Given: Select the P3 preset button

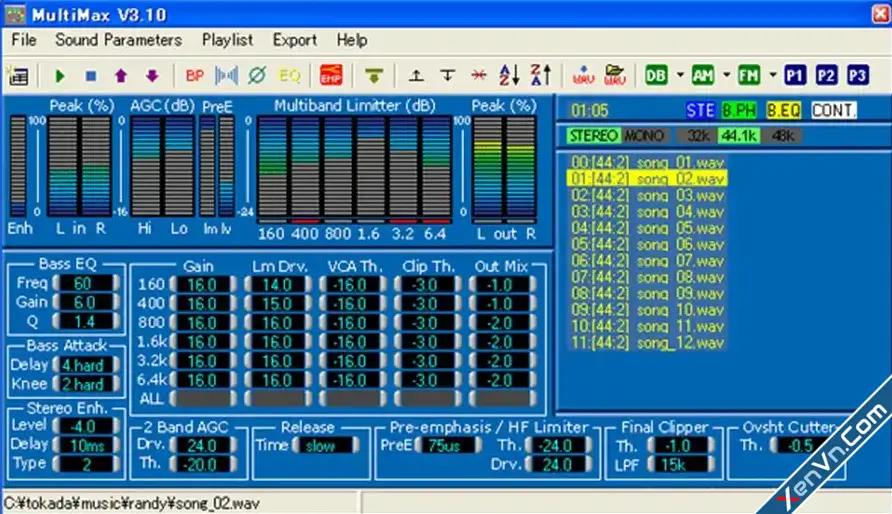Looking at the screenshot, I should pos(857,76).
